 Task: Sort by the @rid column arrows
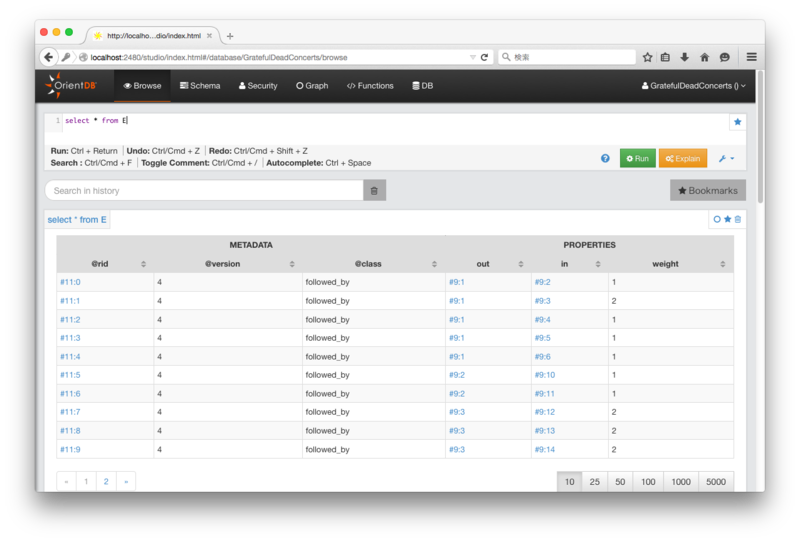tap(143, 264)
